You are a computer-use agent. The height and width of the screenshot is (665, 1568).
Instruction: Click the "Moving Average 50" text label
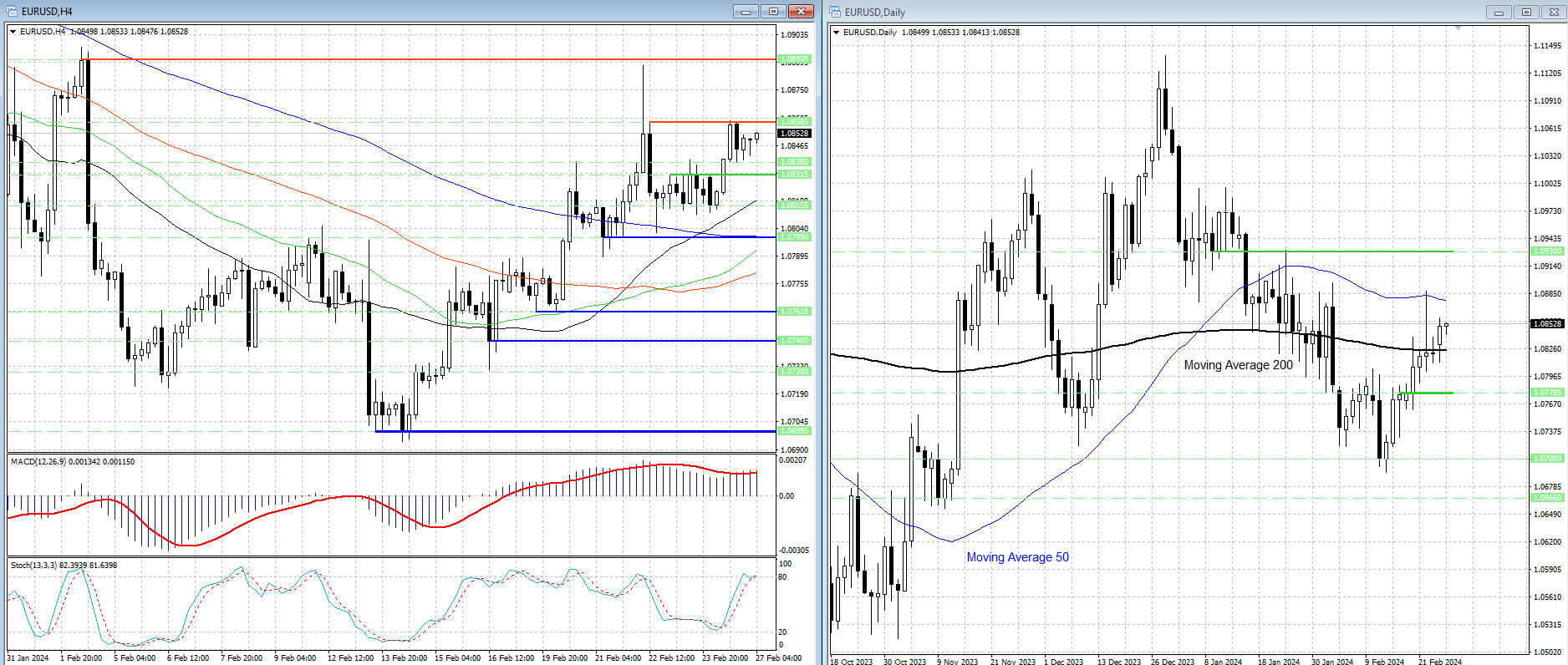[x=1017, y=557]
